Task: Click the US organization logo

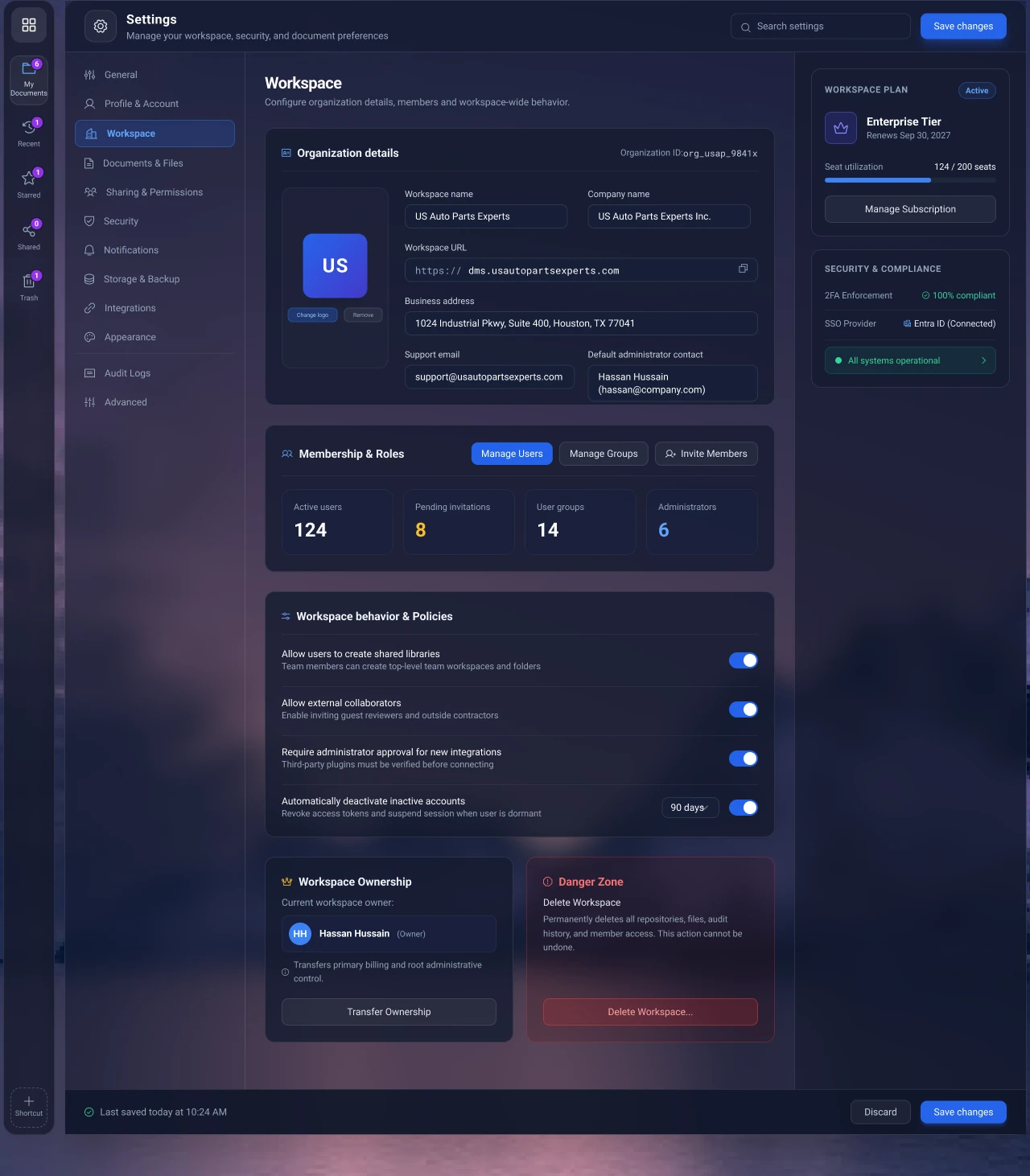Action: pyautogui.click(x=335, y=265)
